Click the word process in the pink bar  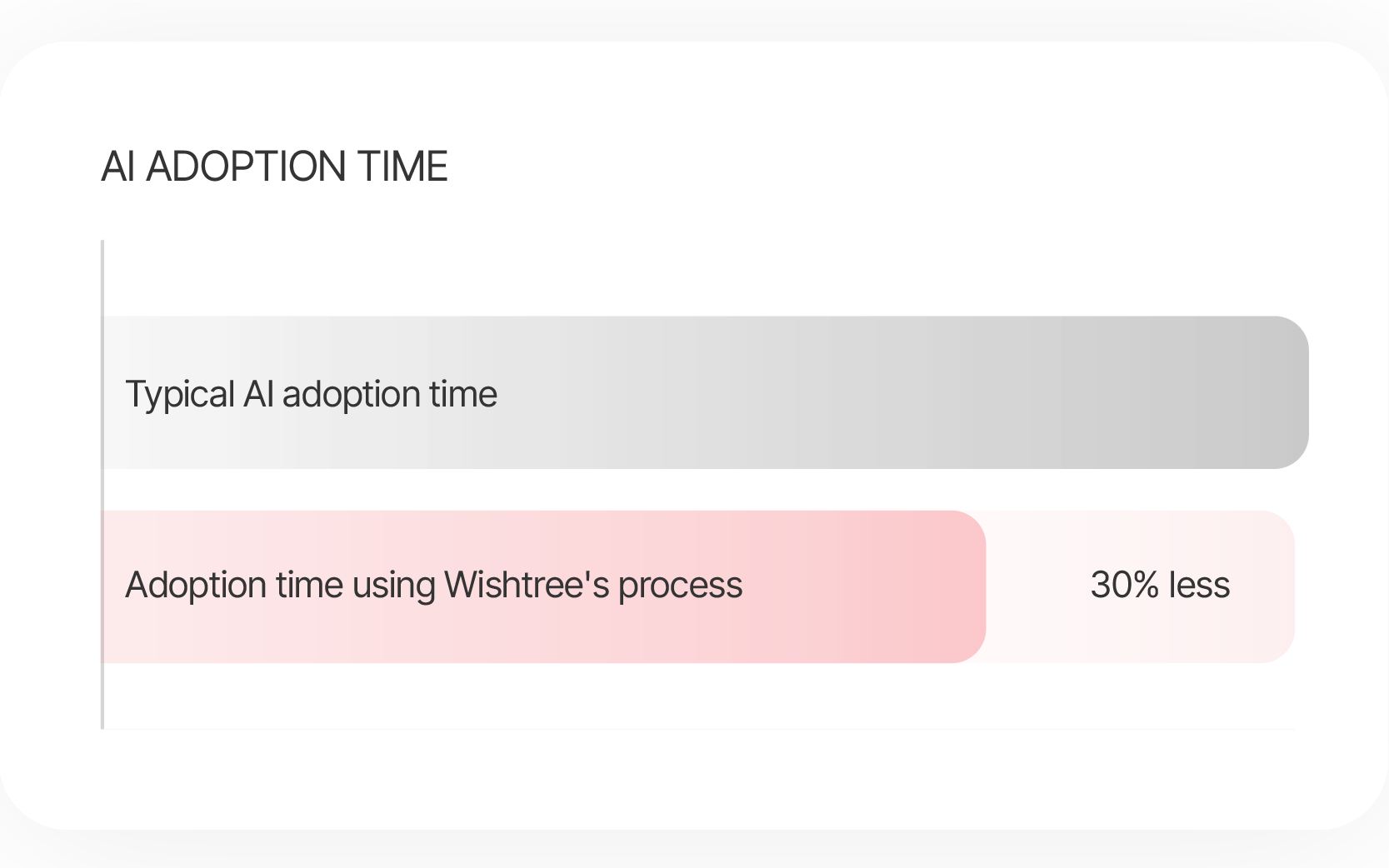coord(680,587)
